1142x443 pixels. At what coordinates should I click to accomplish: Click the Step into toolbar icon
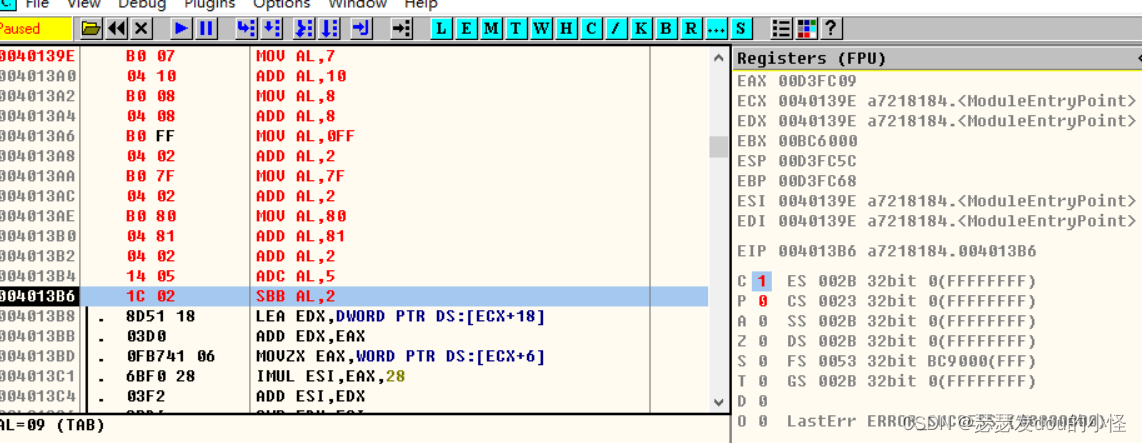pos(247,29)
